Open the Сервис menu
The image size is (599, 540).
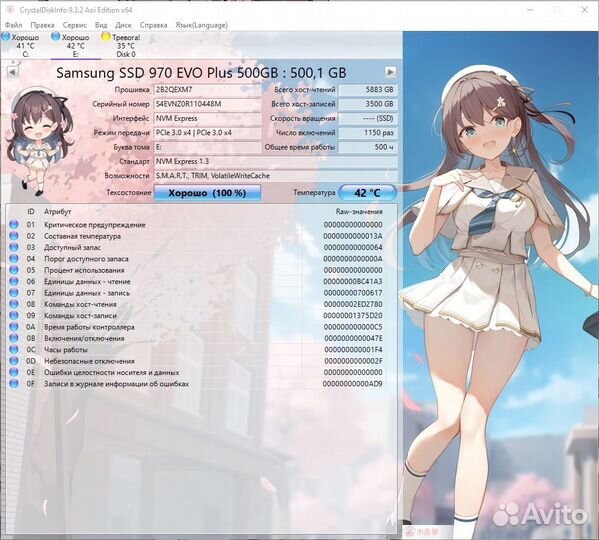74,25
